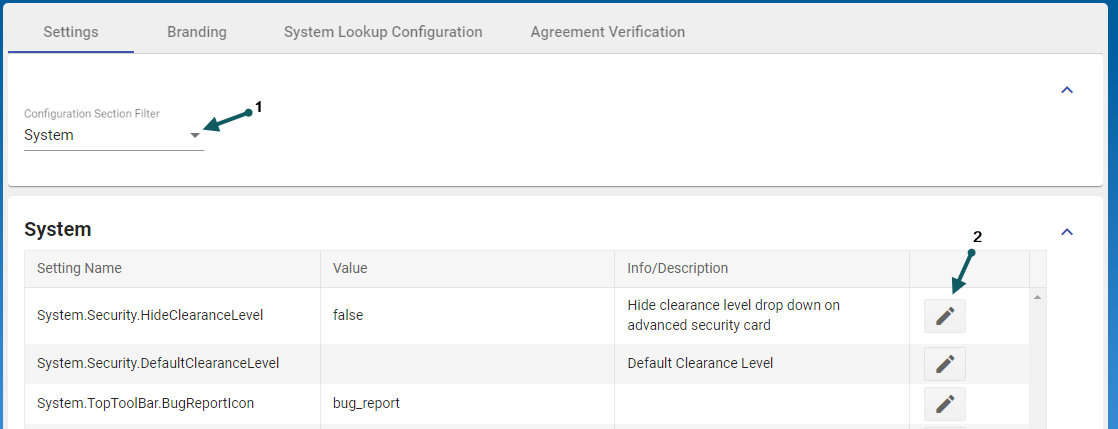Edit the System.Security.DefaultClearanceLevel setting

(x=945, y=364)
